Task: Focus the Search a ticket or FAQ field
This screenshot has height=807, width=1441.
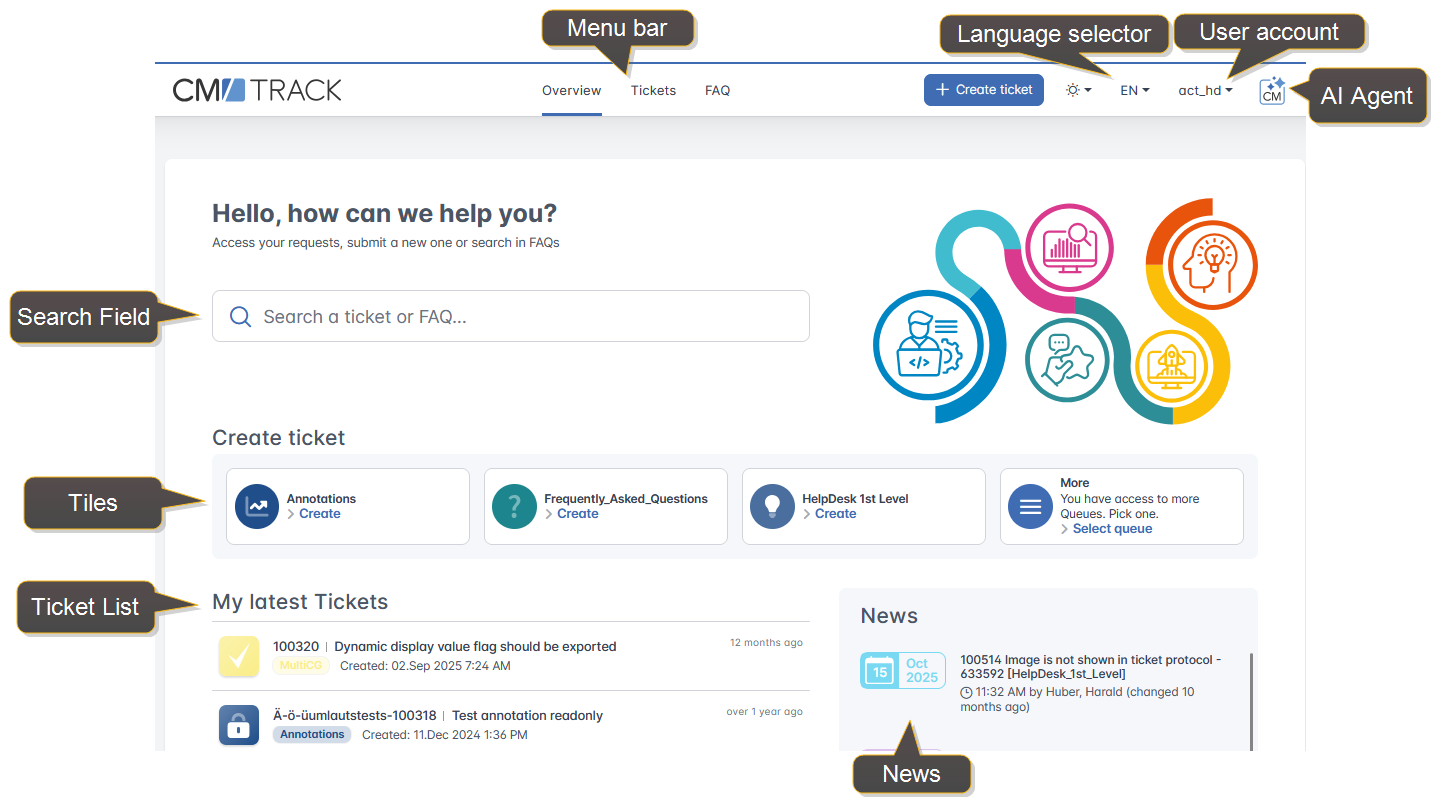Action: (511, 317)
